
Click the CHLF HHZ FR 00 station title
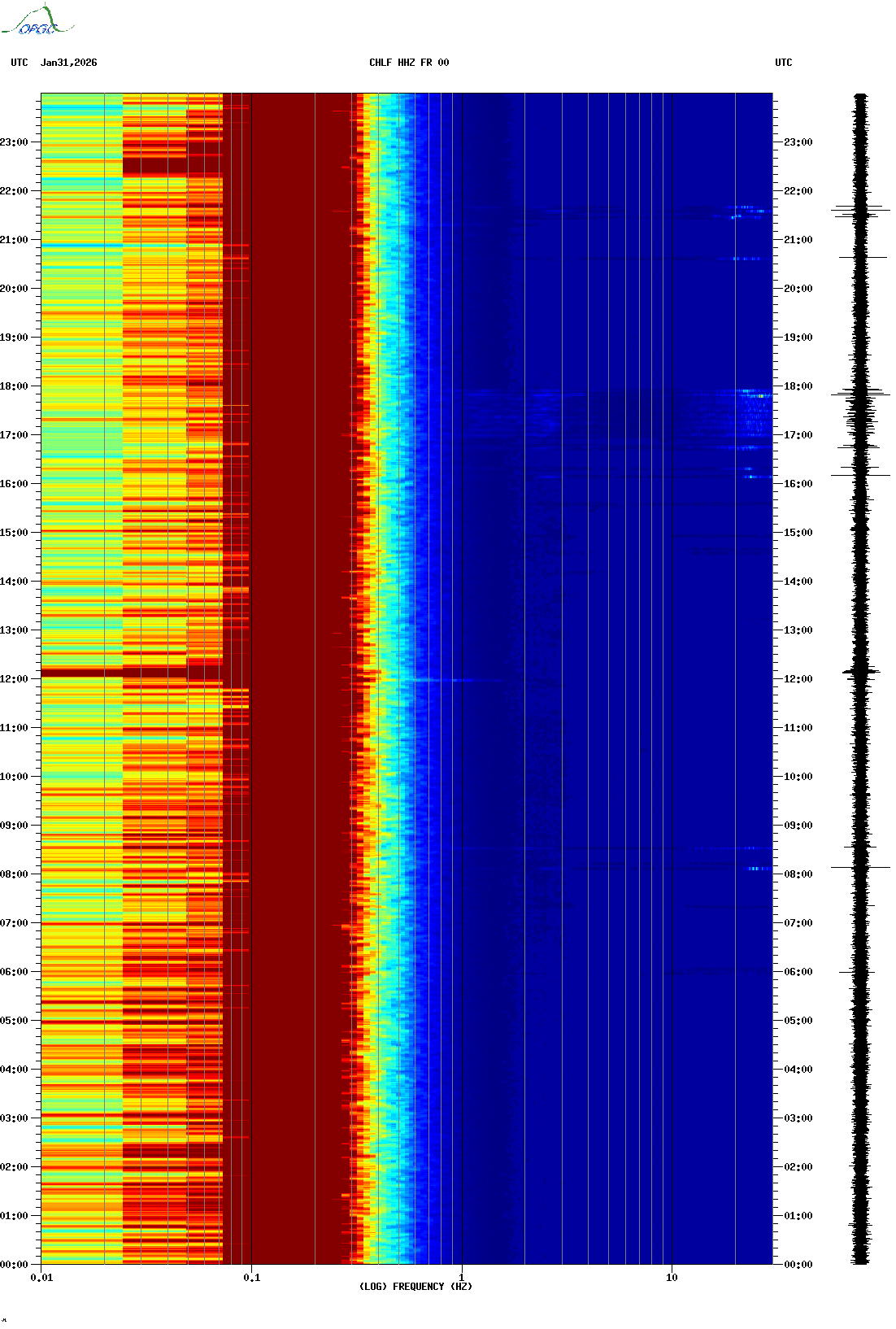tap(408, 63)
